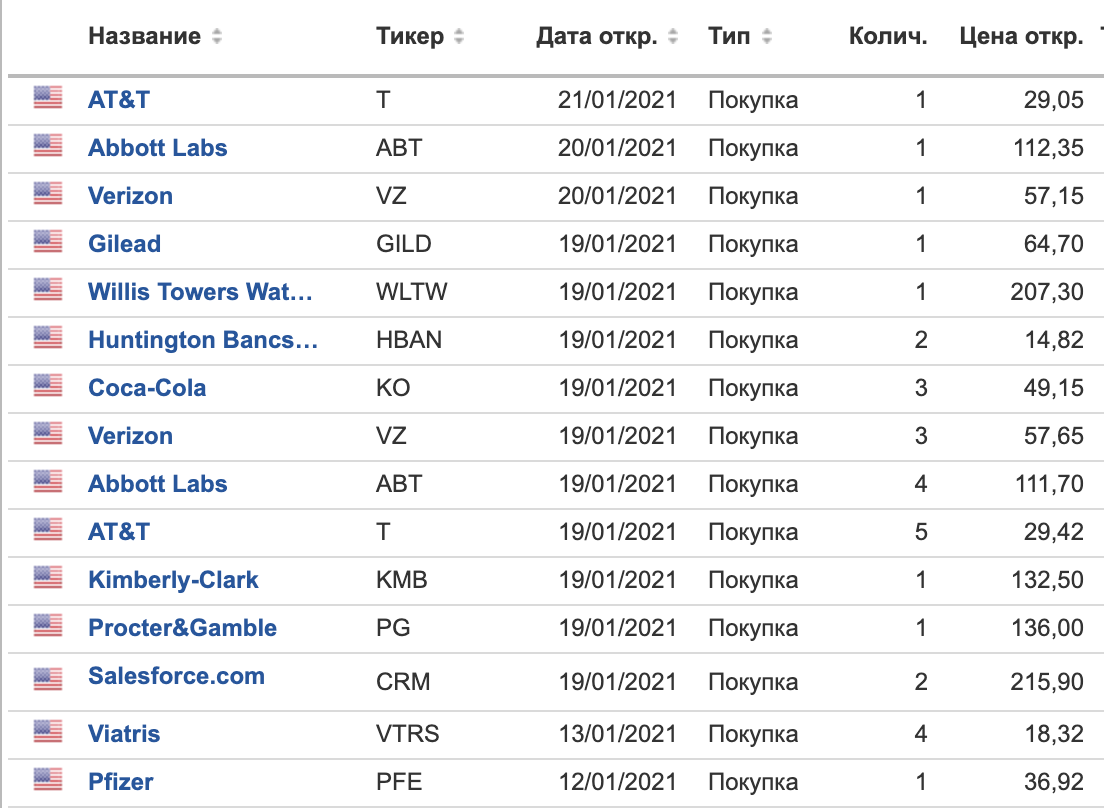Open the Pfizer stock page

pos(121,781)
